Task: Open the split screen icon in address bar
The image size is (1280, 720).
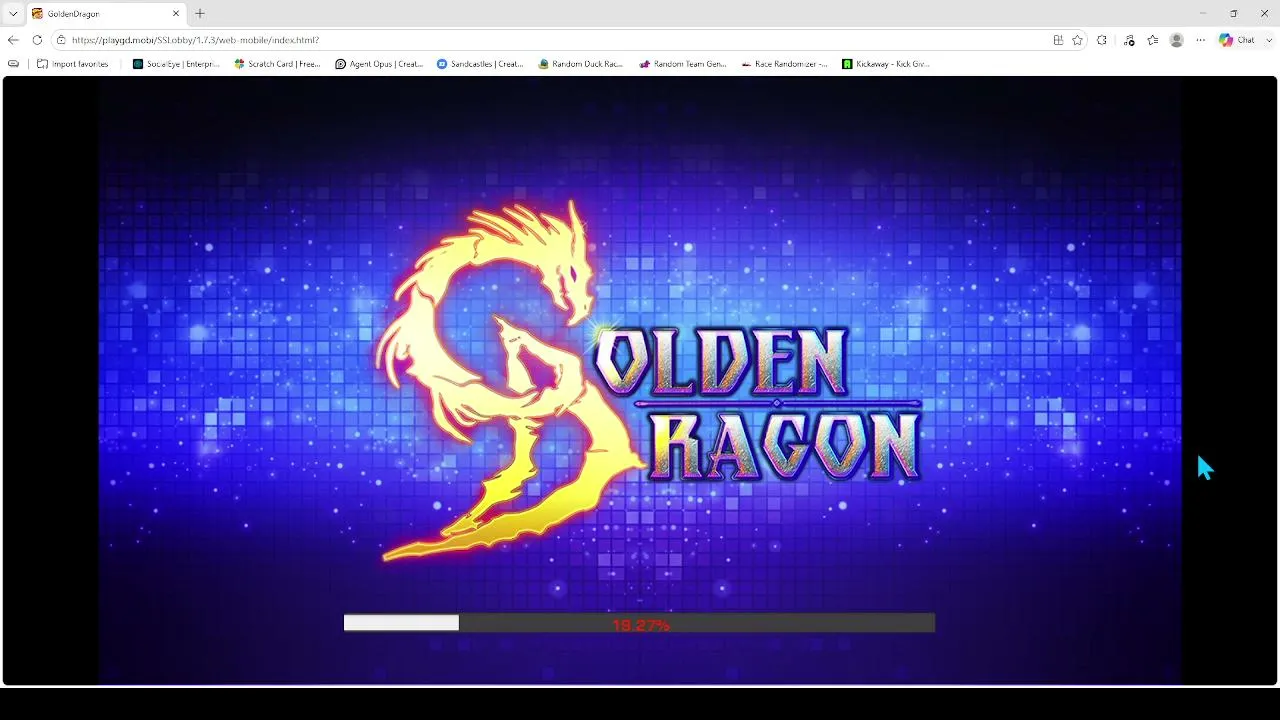Action: [1058, 40]
